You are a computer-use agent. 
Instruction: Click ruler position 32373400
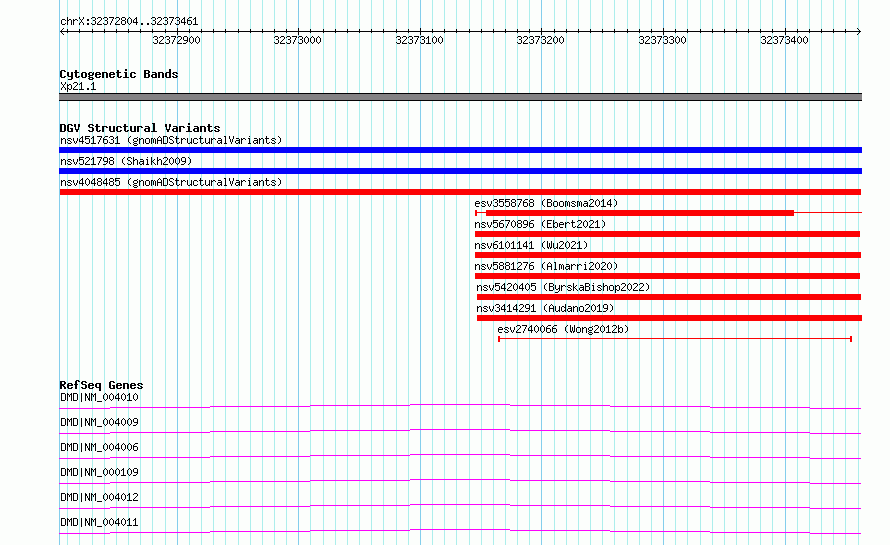coord(784,40)
